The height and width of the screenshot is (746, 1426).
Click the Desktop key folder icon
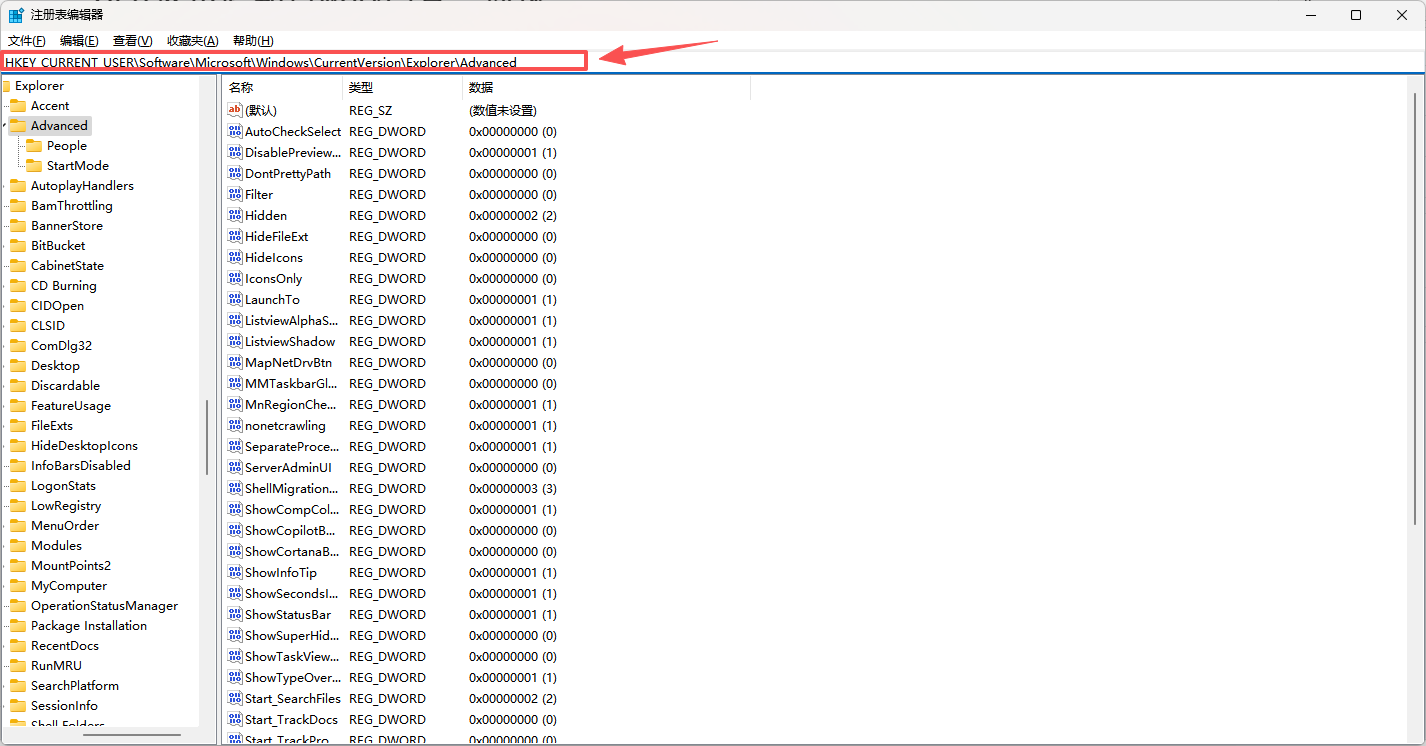pyautogui.click(x=18, y=366)
